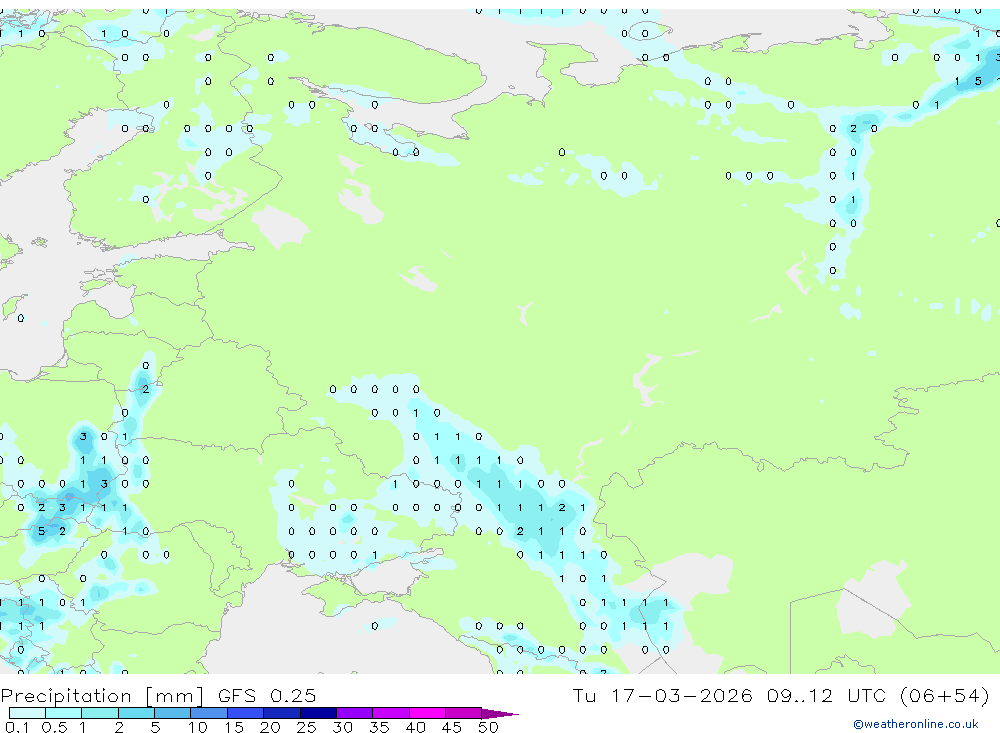Screen dimensions: 1000x733
Task: Click the '50' legend scale label
Action: [x=488, y=727]
